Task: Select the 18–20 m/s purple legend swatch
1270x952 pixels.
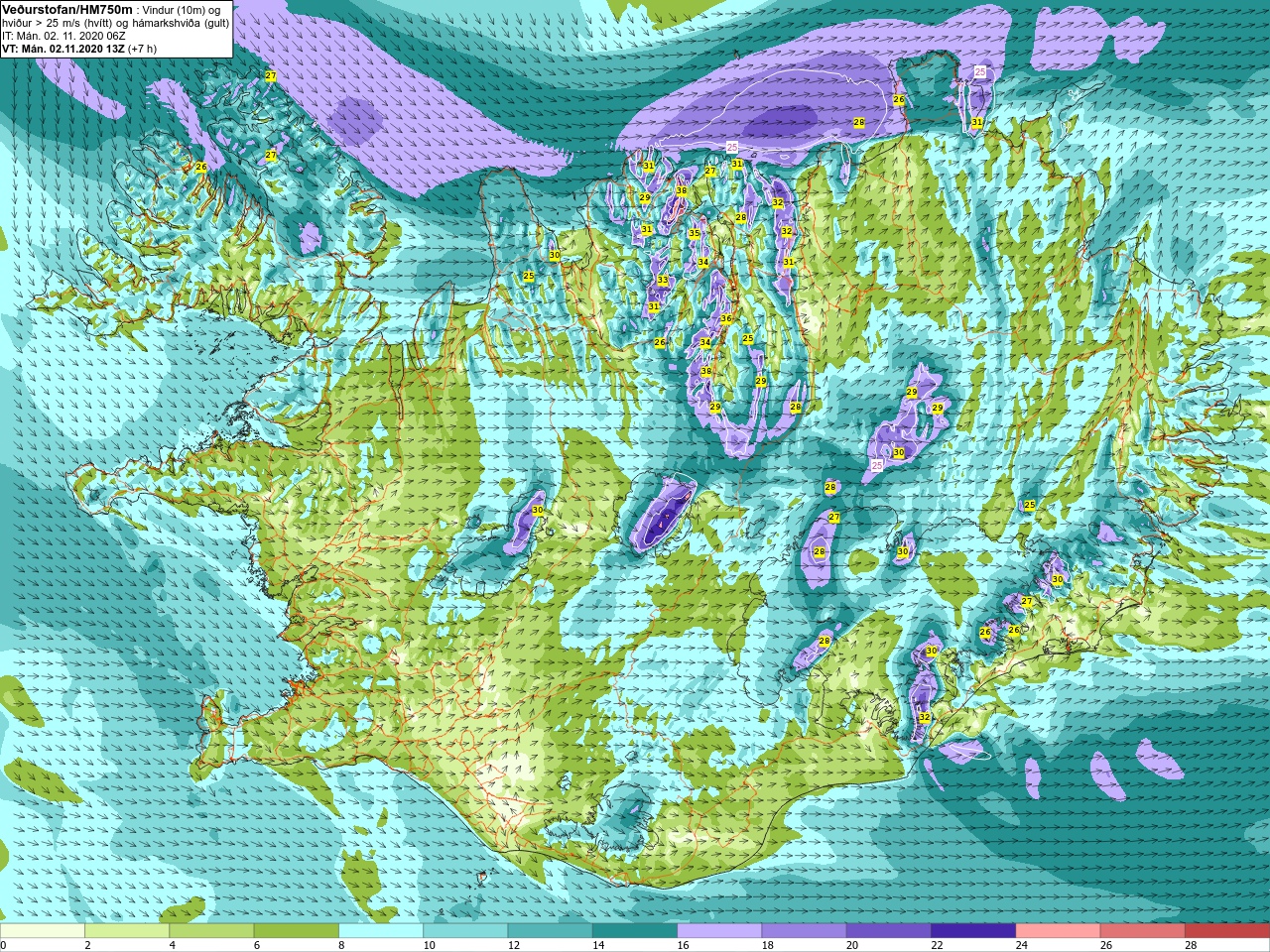Action: point(805,931)
